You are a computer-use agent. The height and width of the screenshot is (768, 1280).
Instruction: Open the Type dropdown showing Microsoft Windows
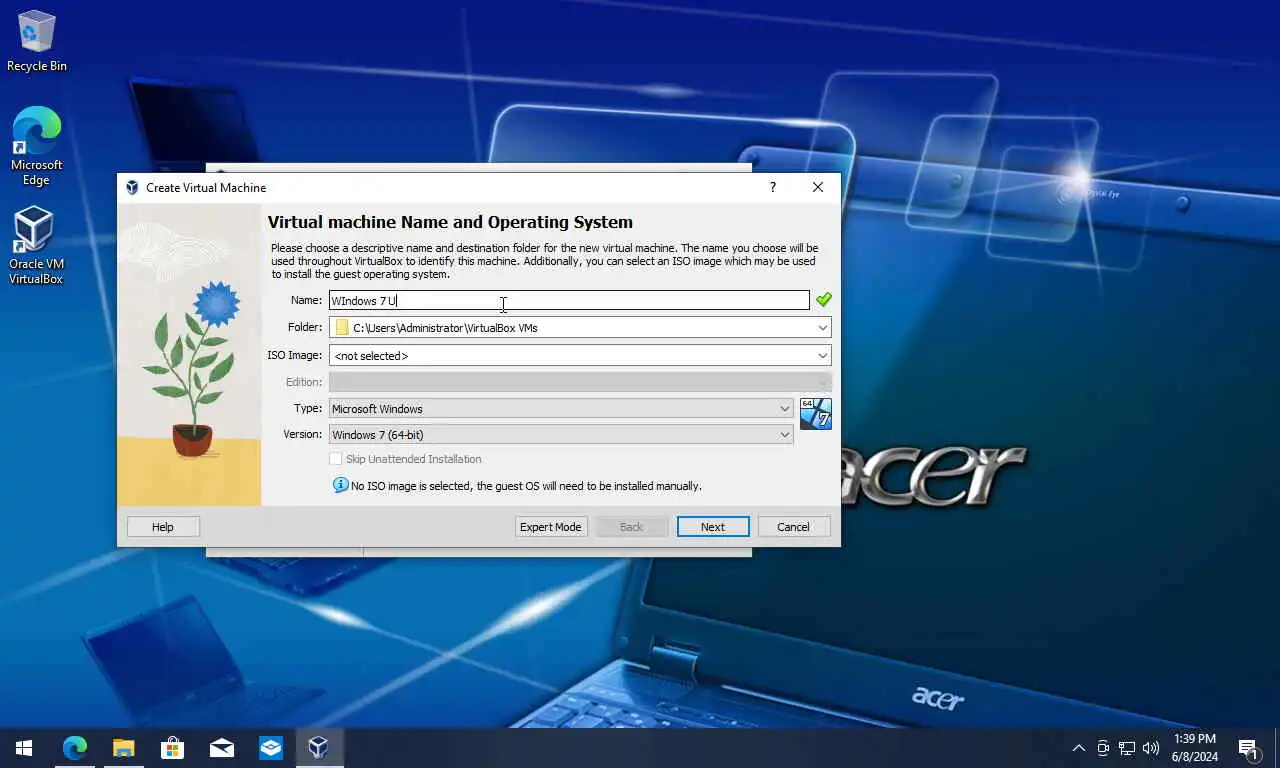tap(561, 408)
